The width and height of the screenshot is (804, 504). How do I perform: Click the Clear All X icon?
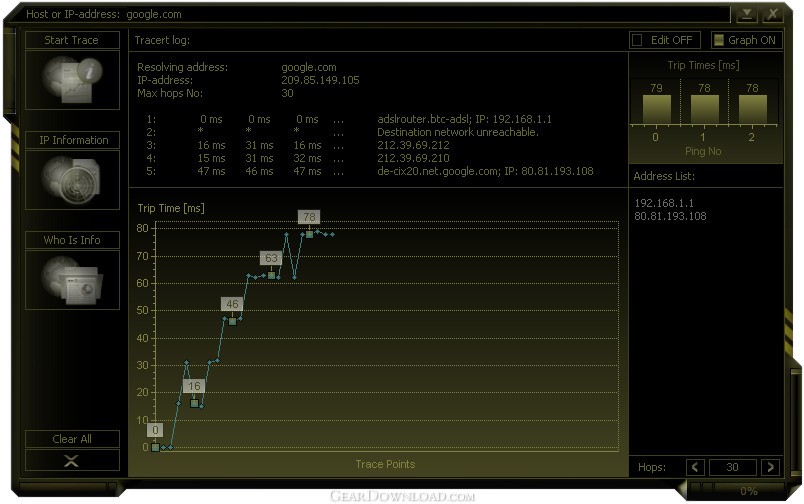pos(72,460)
